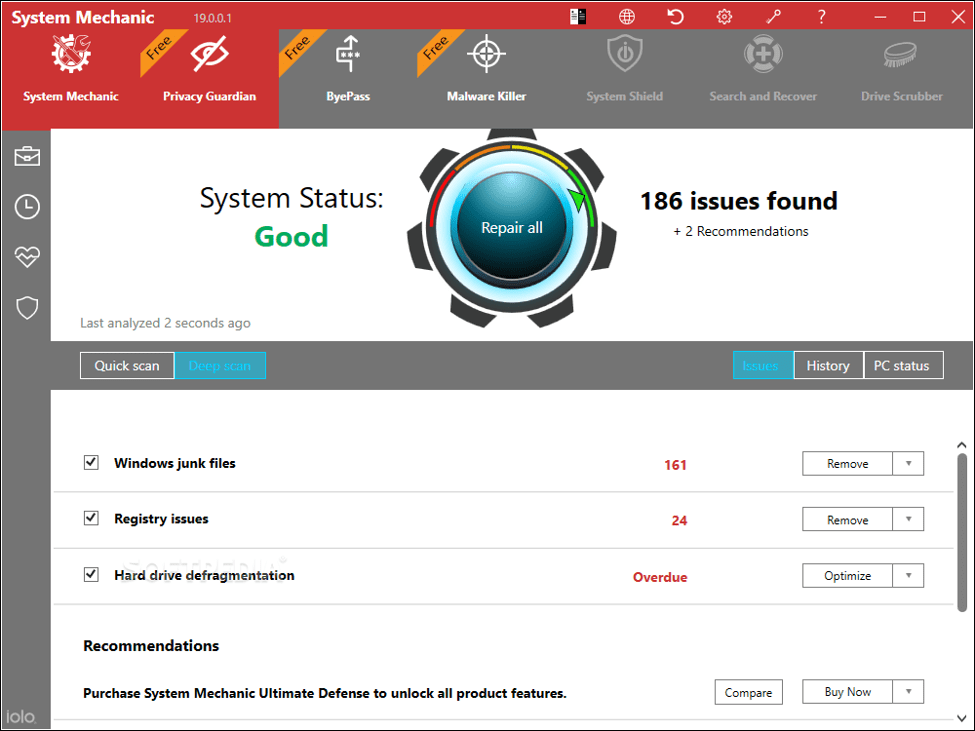The image size is (975, 731).
Task: Switch to the History tab
Action: (828, 366)
